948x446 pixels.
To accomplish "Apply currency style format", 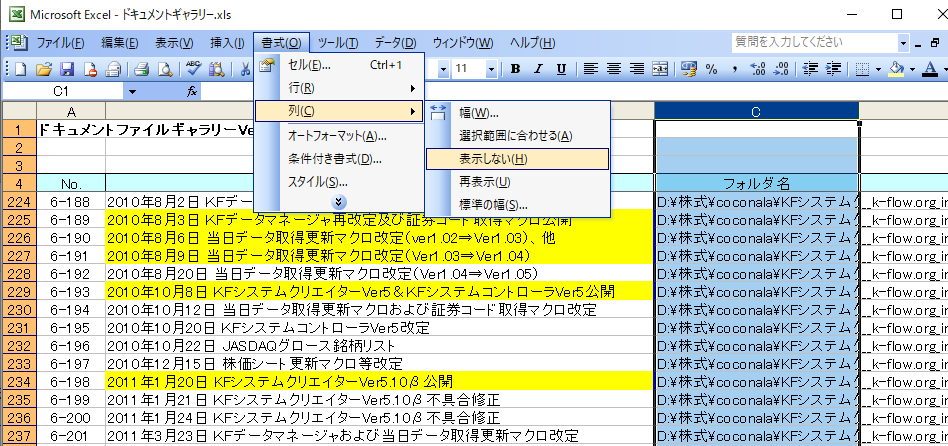I will click(x=689, y=69).
